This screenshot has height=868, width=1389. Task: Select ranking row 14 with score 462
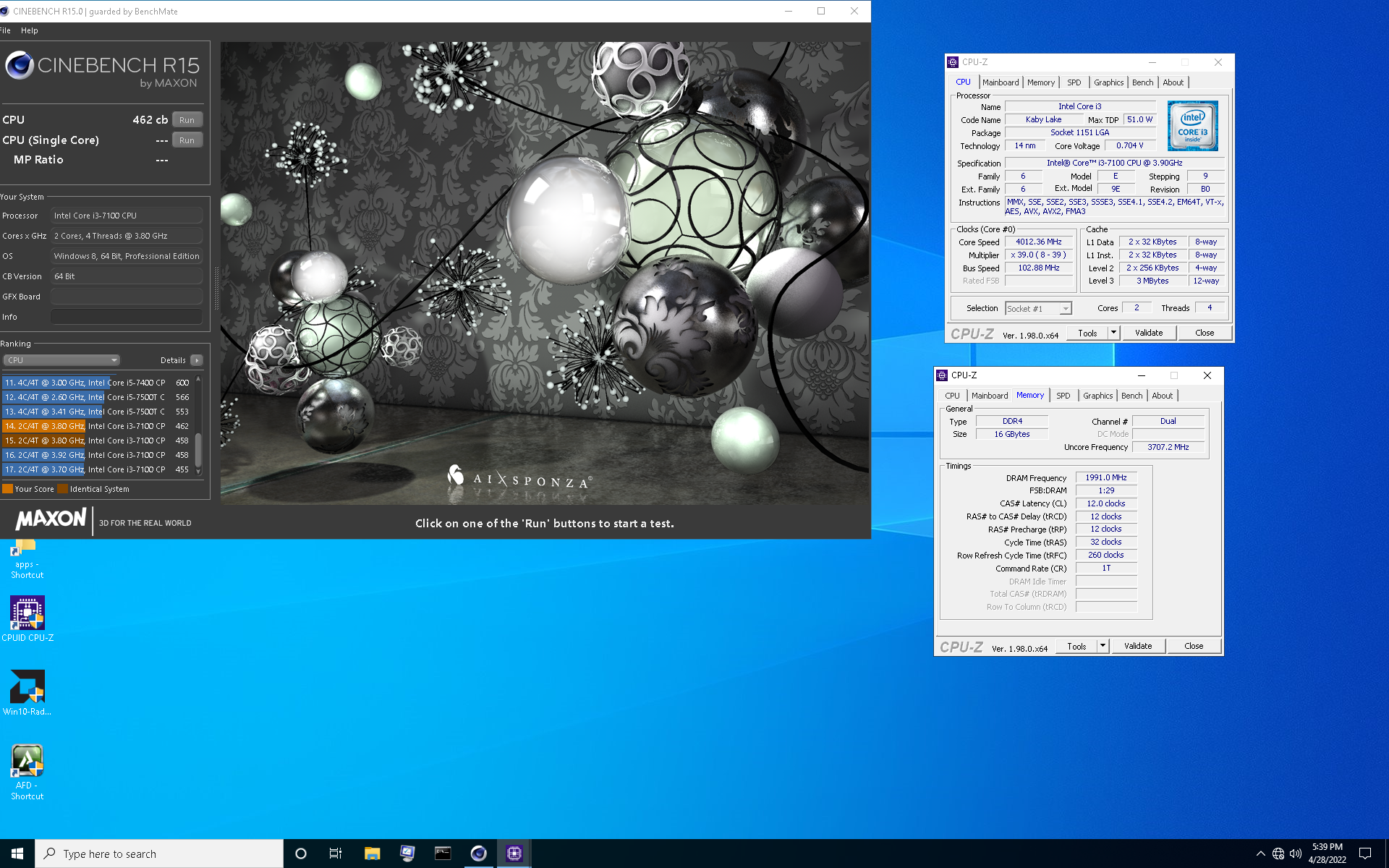(x=97, y=426)
